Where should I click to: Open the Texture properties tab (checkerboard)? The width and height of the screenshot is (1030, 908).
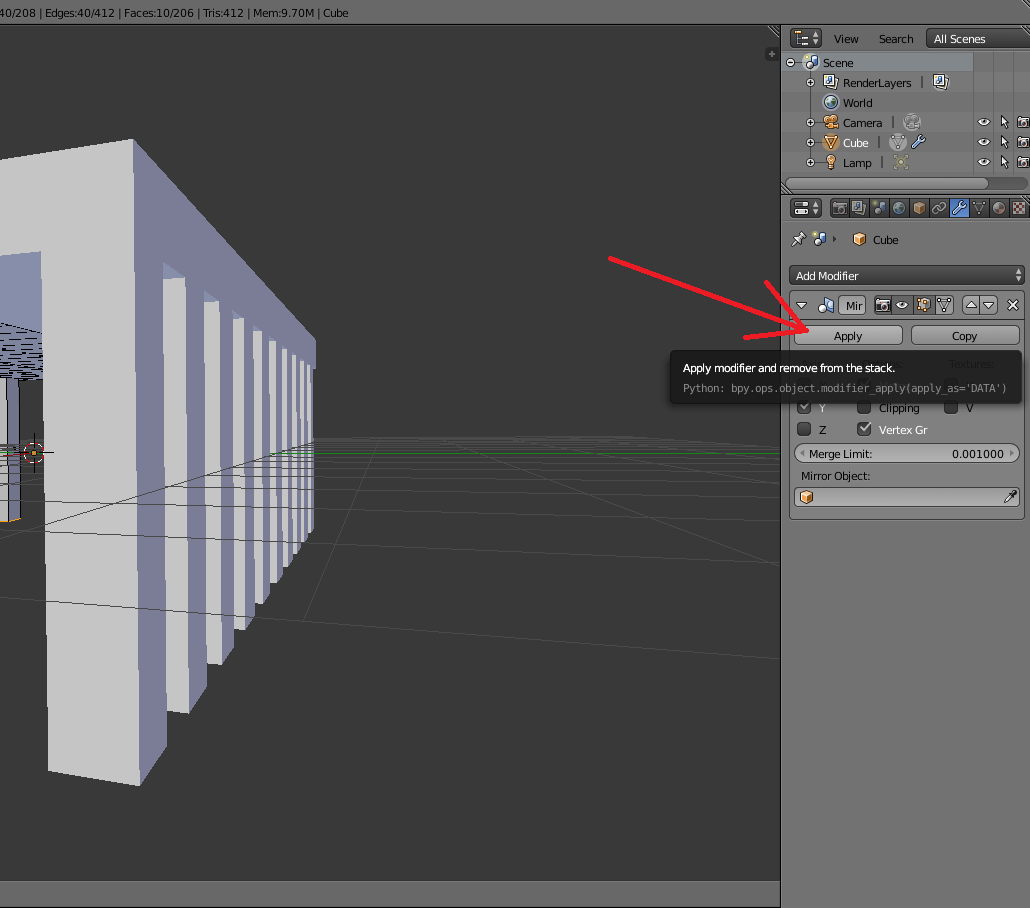[1019, 208]
